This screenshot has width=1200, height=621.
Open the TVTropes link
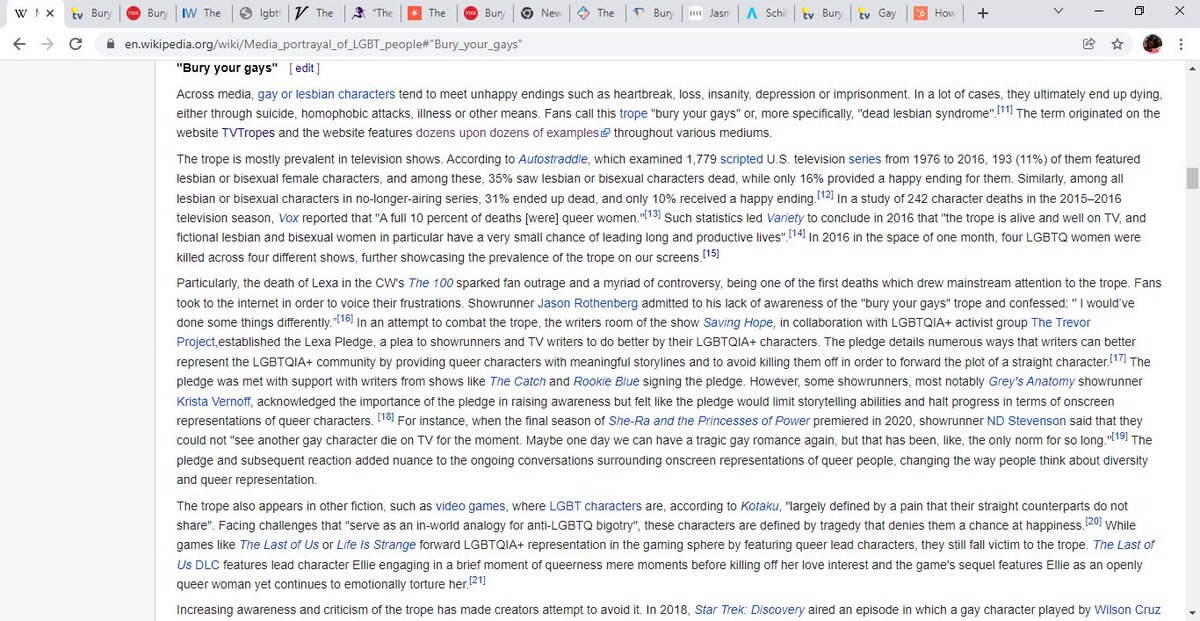click(248, 133)
